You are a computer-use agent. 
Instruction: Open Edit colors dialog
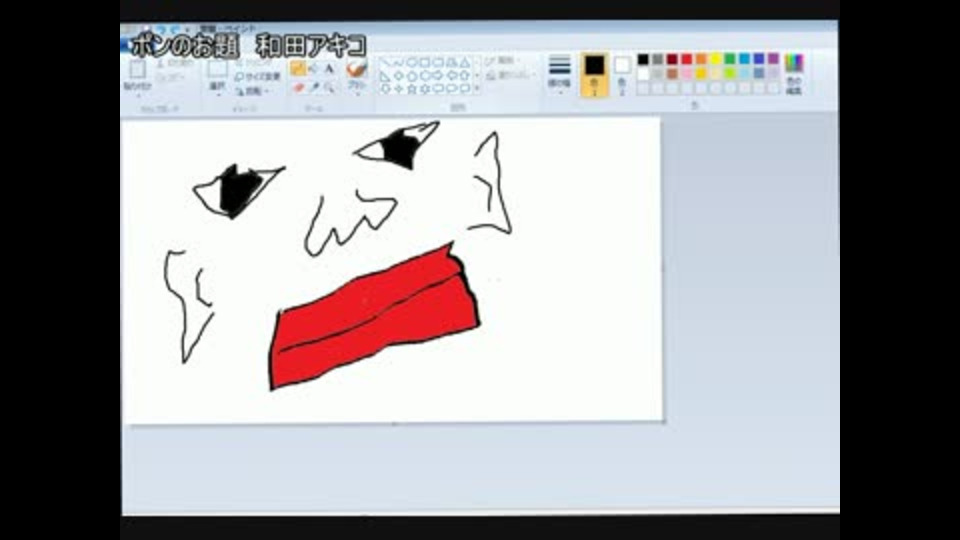pyautogui.click(x=793, y=73)
